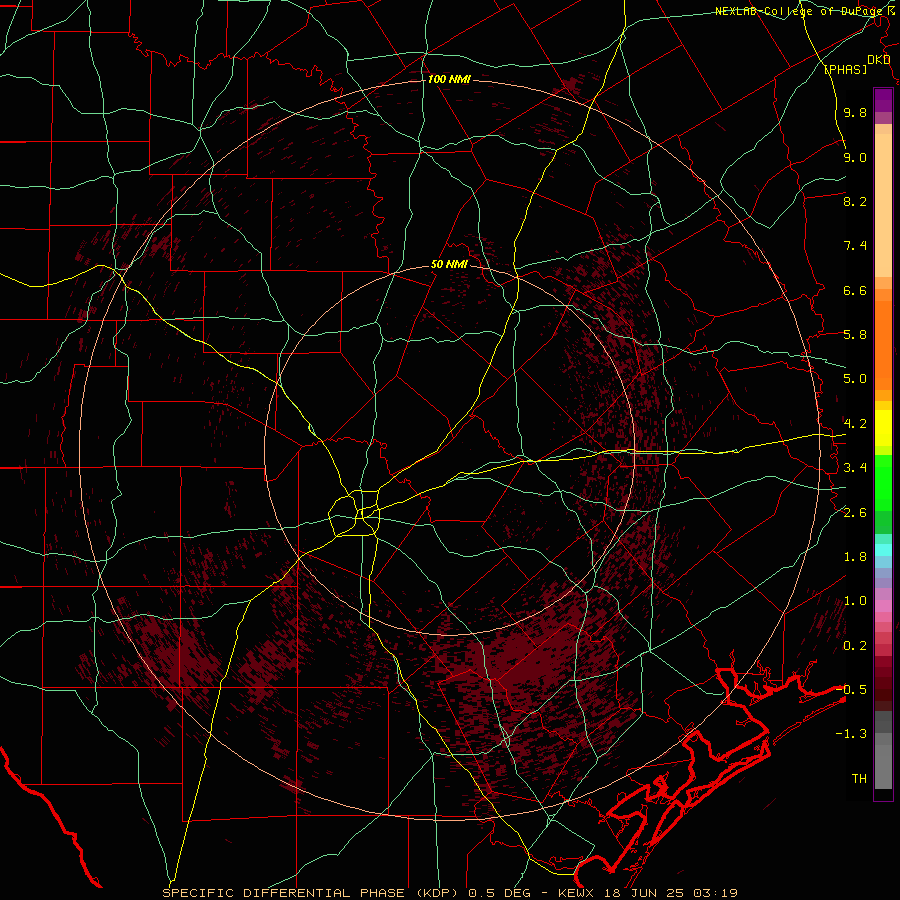Click the 9.8 value on the color scale
This screenshot has width=900, height=900.
pyautogui.click(x=855, y=112)
